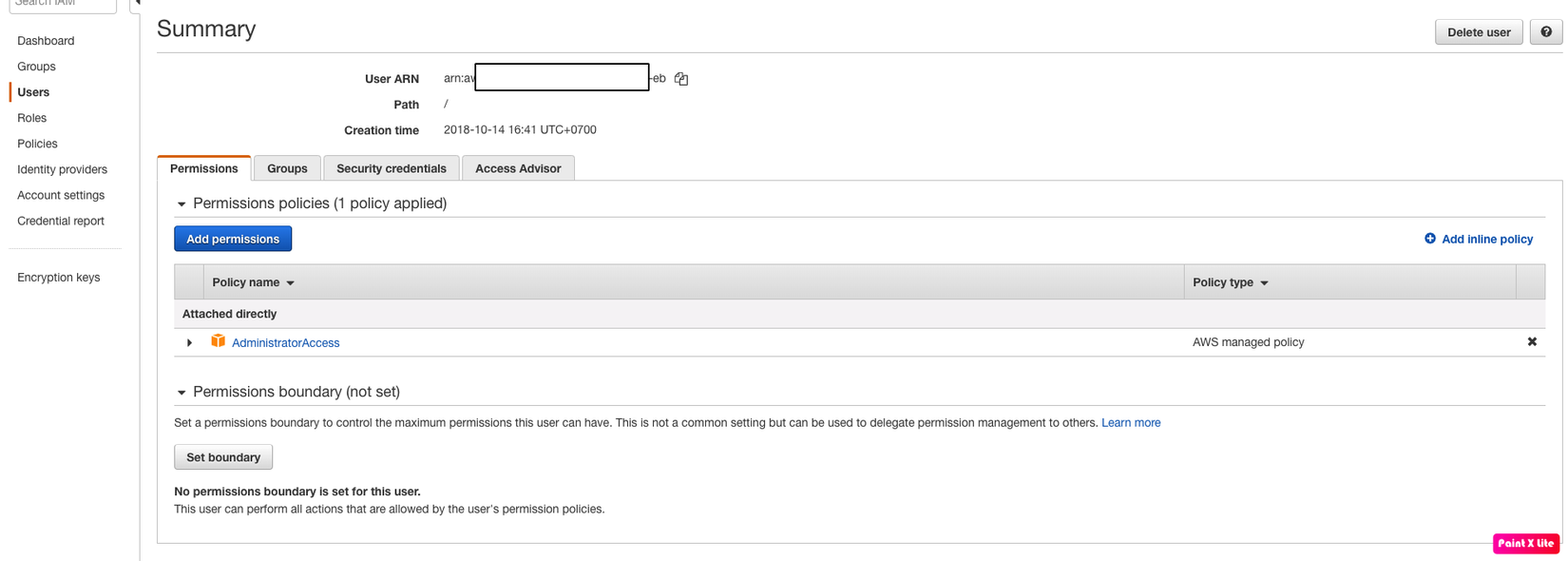Switch to the Groups tab
1568x561 pixels.
click(287, 168)
